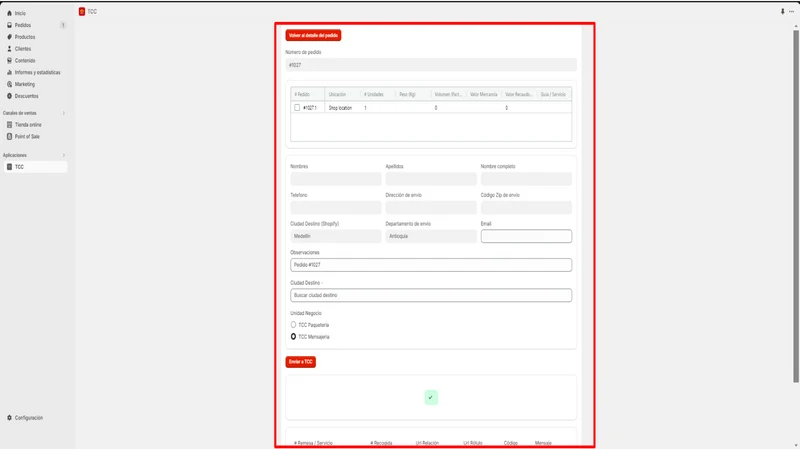Click the Pedidos badge count 1

pos(63,25)
